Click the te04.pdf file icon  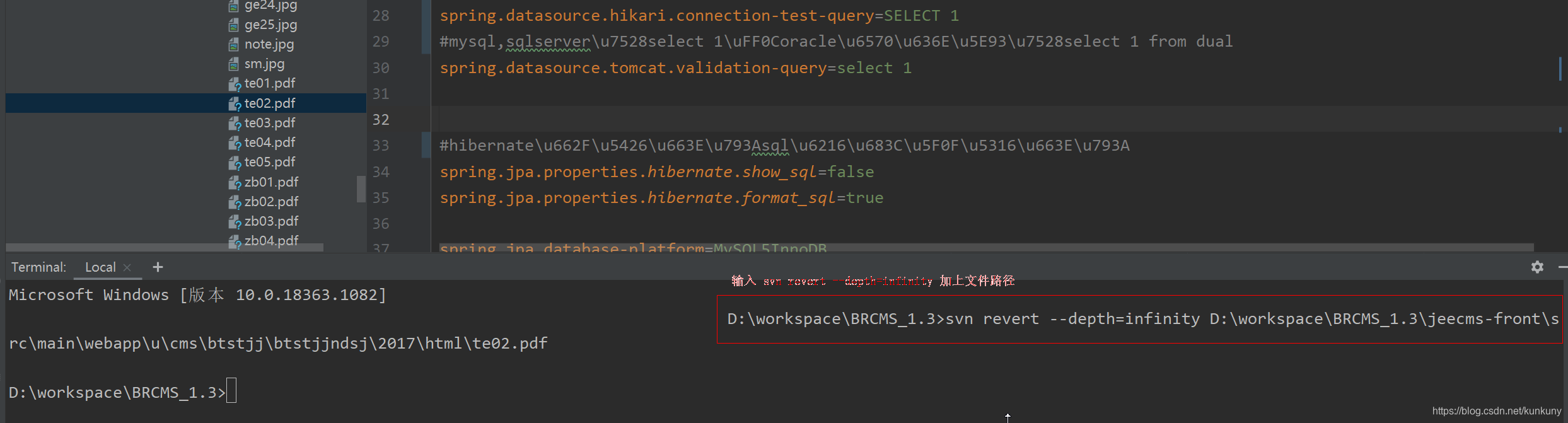tap(235, 143)
